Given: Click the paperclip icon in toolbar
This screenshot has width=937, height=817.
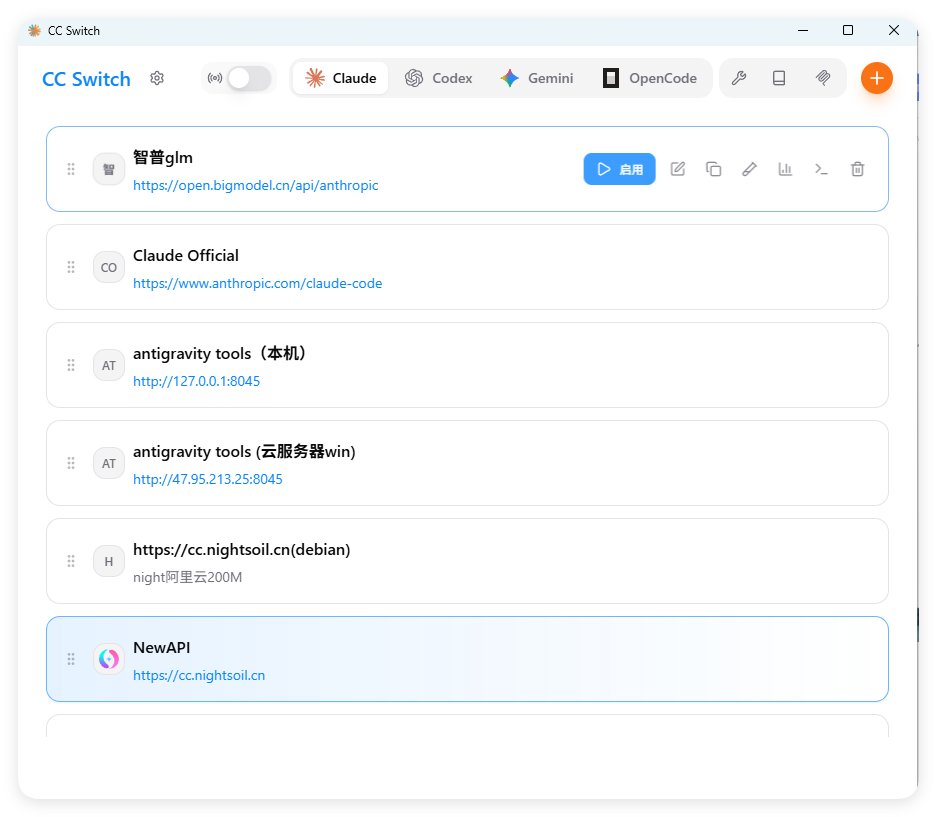Looking at the screenshot, I should [x=823, y=78].
